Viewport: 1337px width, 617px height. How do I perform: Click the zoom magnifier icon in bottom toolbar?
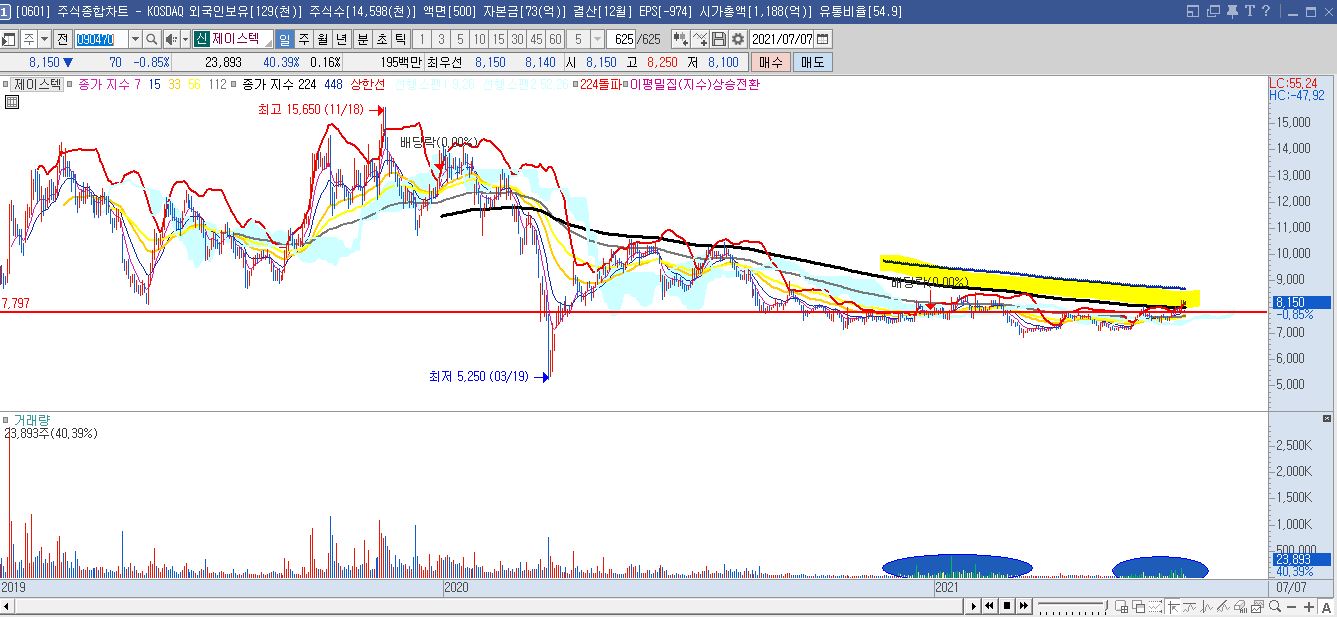[1274, 606]
